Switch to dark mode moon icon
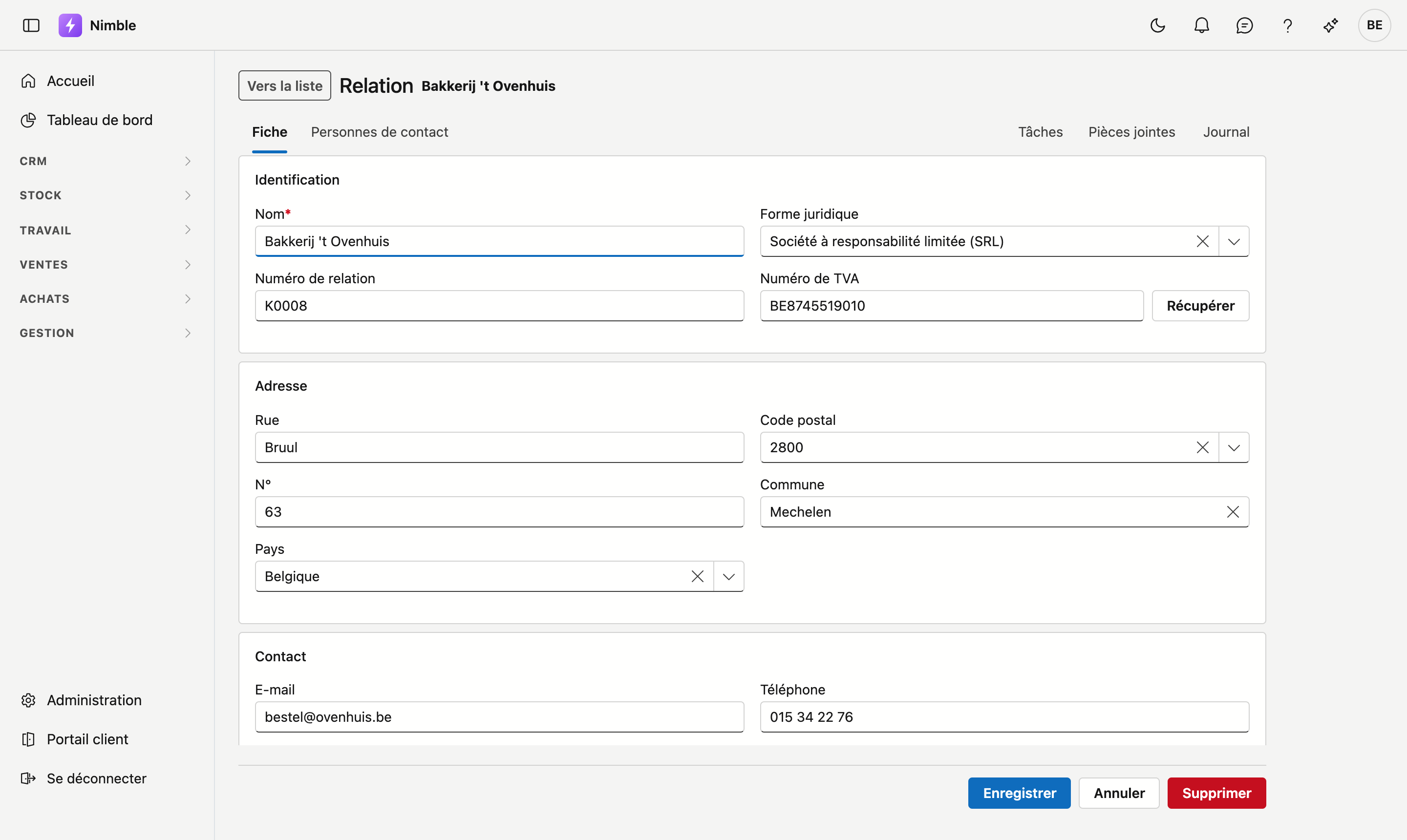The width and height of the screenshot is (1407, 840). (x=1158, y=25)
